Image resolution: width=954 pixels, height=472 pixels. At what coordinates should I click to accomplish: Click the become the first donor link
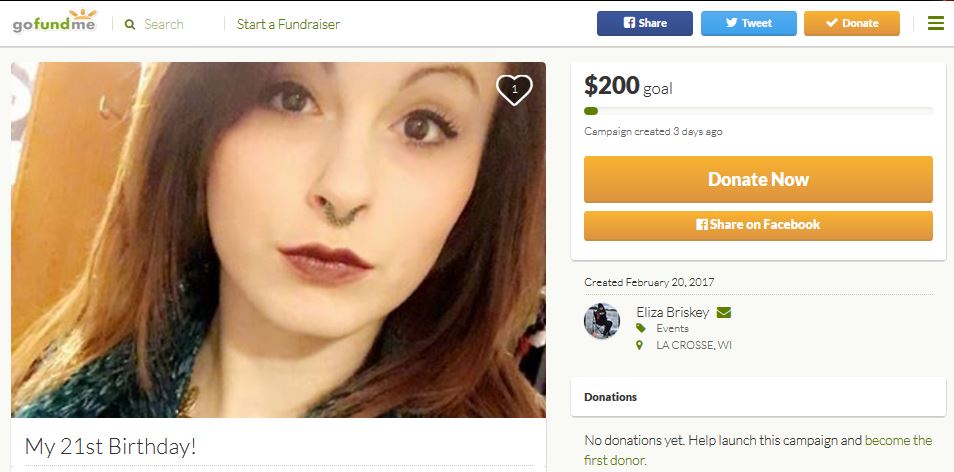pyautogui.click(x=757, y=450)
